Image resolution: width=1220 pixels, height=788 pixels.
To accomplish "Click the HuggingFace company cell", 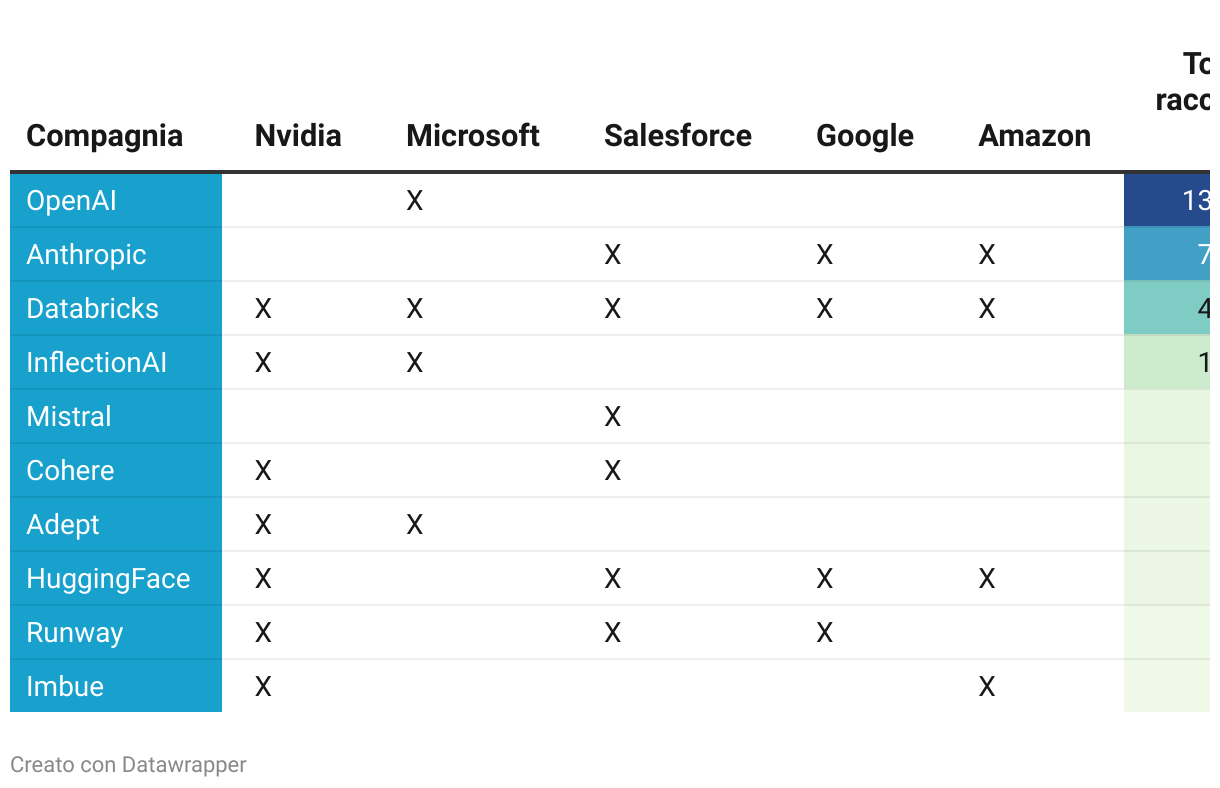I will click(108, 579).
